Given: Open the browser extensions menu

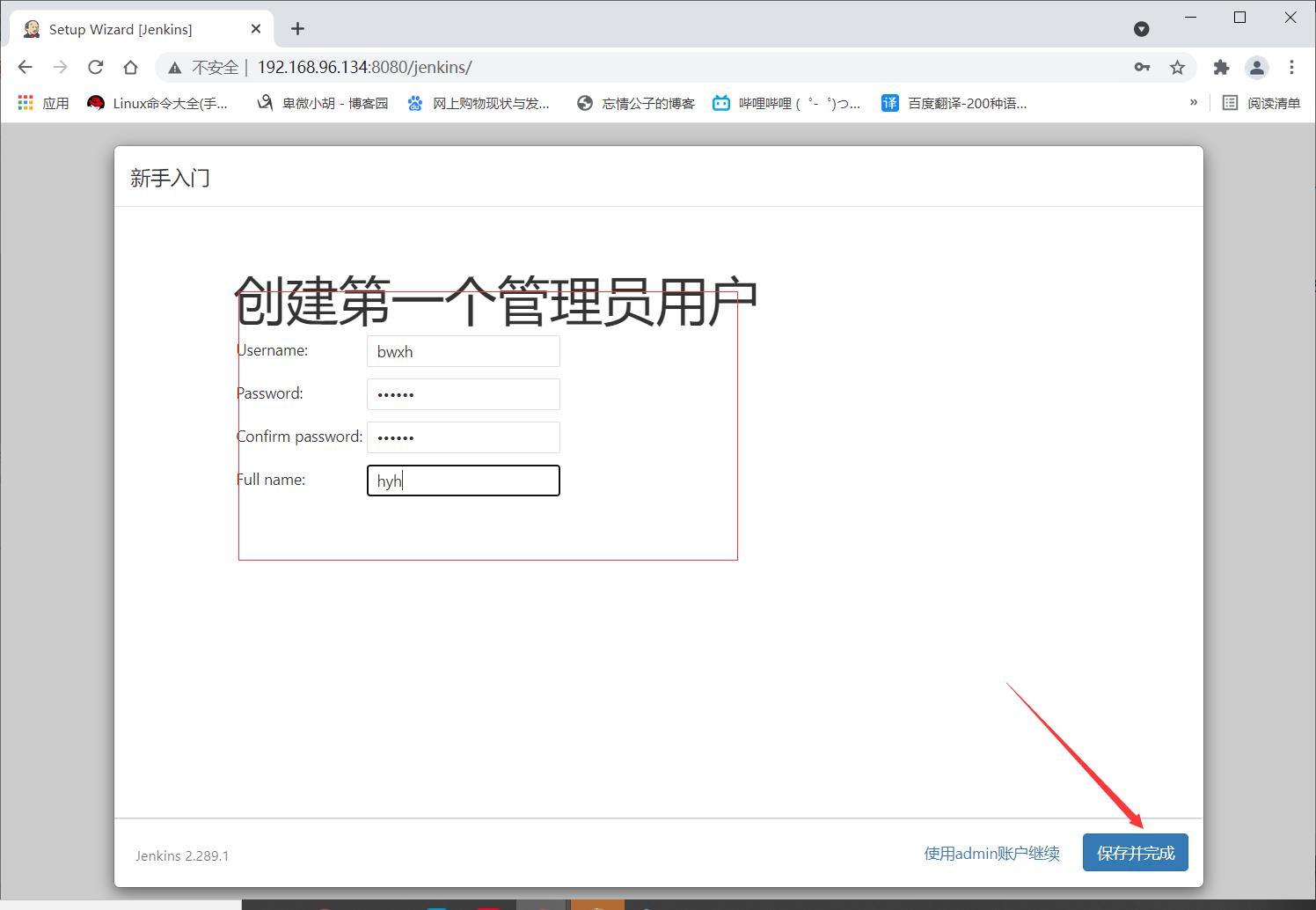Looking at the screenshot, I should tap(1221, 67).
